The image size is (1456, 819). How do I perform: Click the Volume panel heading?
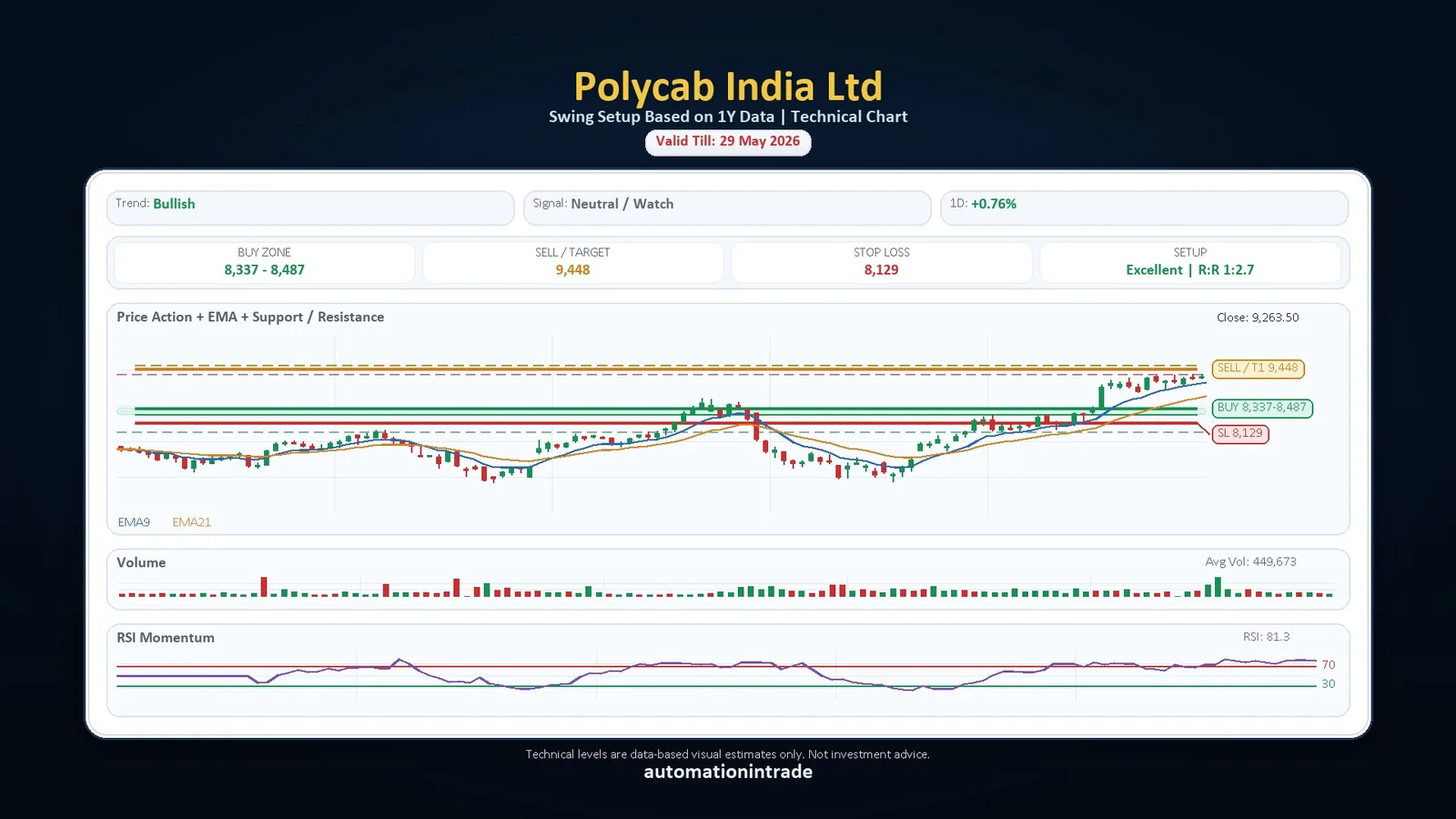[141, 562]
